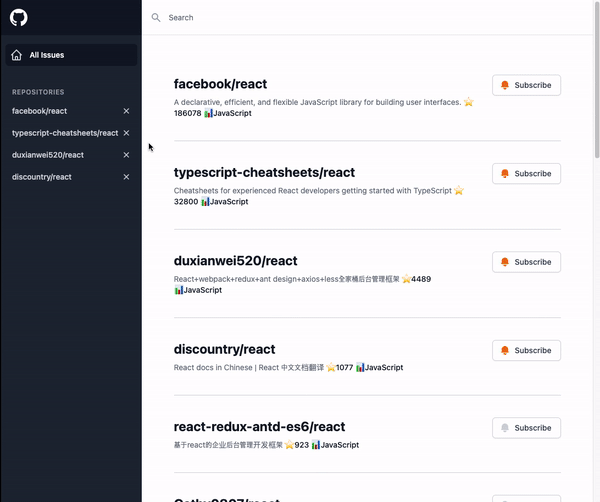Click the GitHub logo icon
This screenshot has width=600, height=502.
pyautogui.click(x=18, y=18)
